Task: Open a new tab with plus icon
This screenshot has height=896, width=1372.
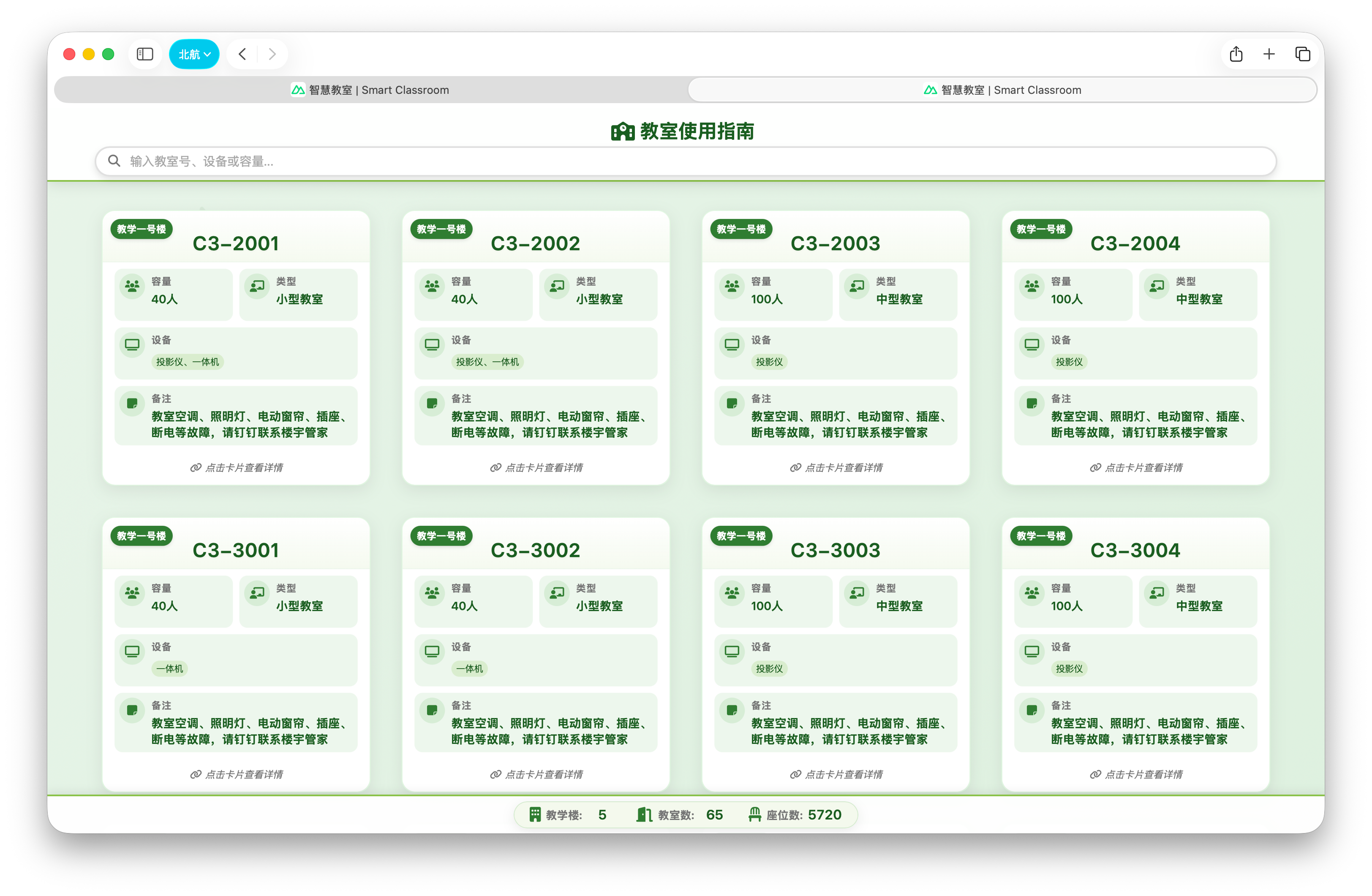Action: tap(1269, 54)
